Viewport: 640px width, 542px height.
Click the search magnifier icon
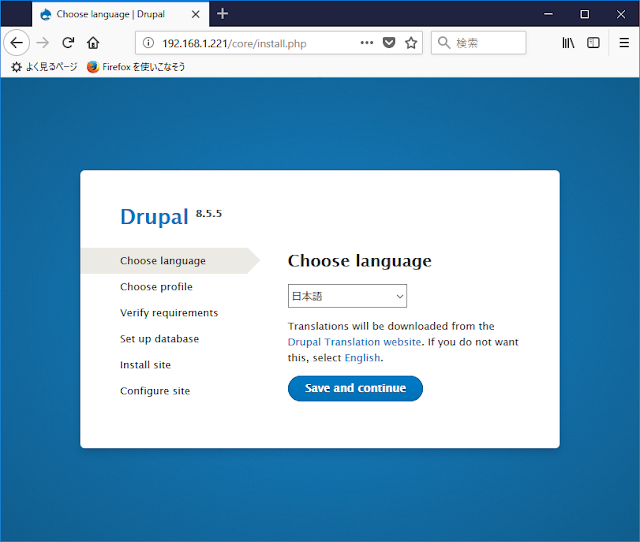pyautogui.click(x=444, y=42)
